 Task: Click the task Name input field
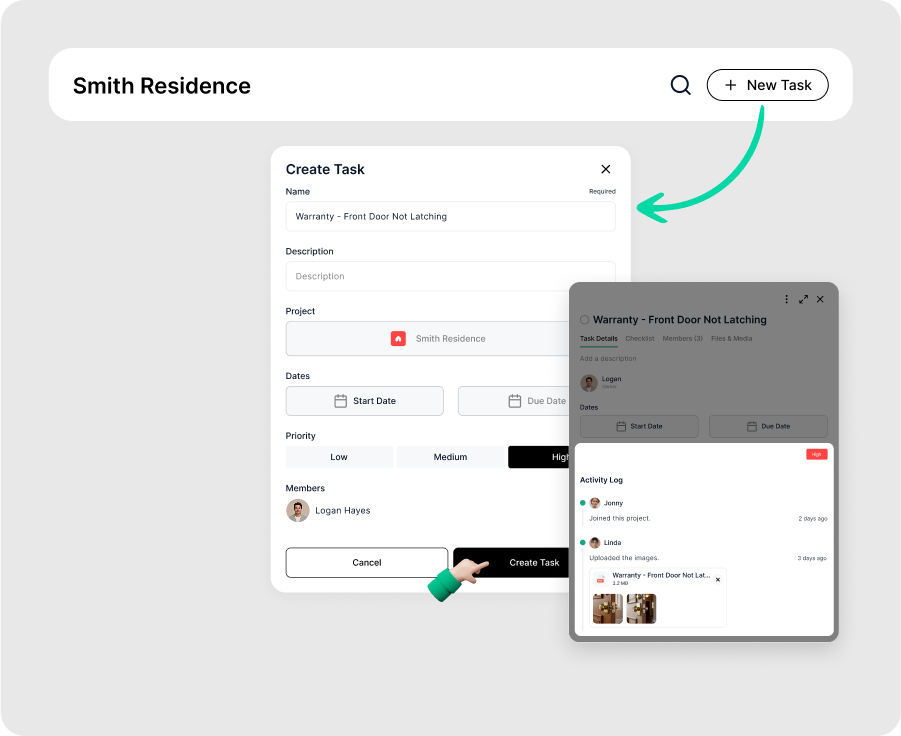coord(450,216)
